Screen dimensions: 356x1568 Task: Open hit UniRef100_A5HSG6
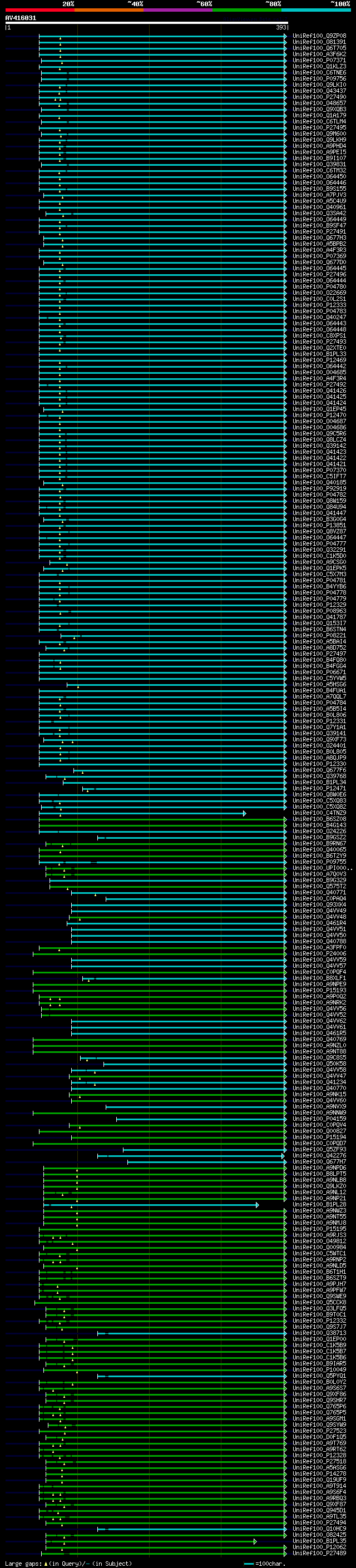click(x=319, y=685)
